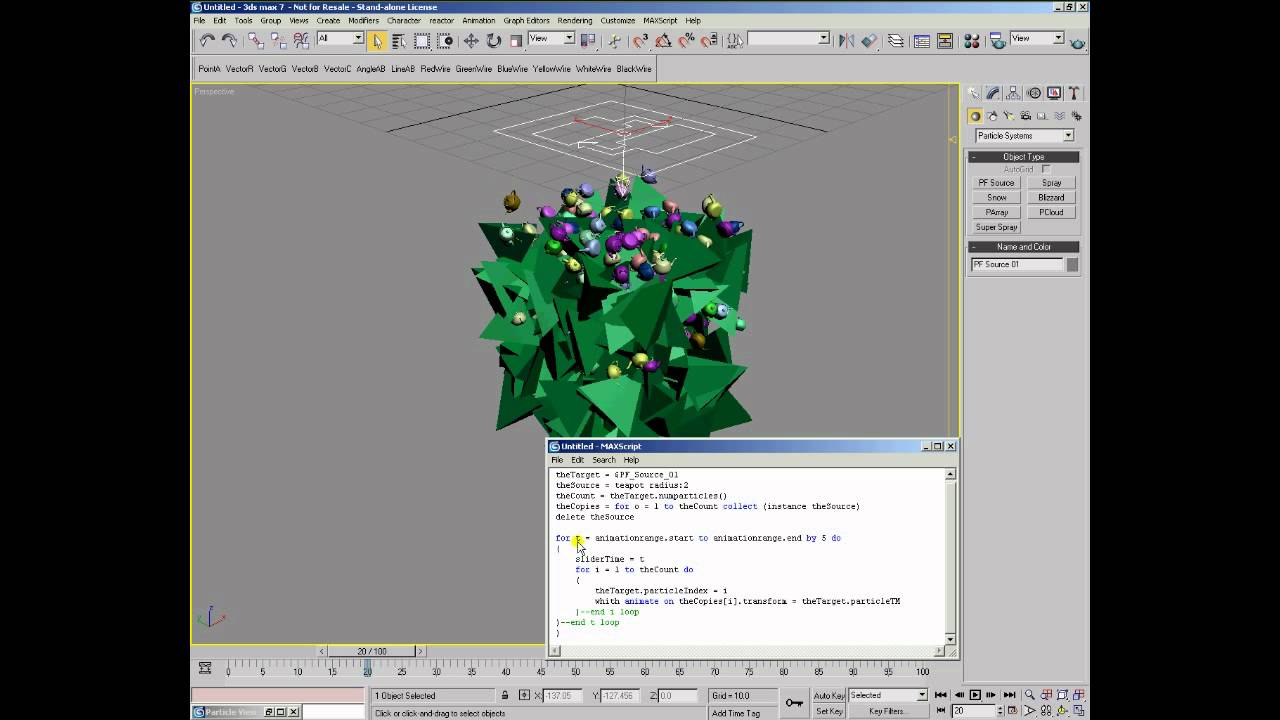The image size is (1280, 720).
Task: Click the Super Spray button
Action: click(996, 227)
